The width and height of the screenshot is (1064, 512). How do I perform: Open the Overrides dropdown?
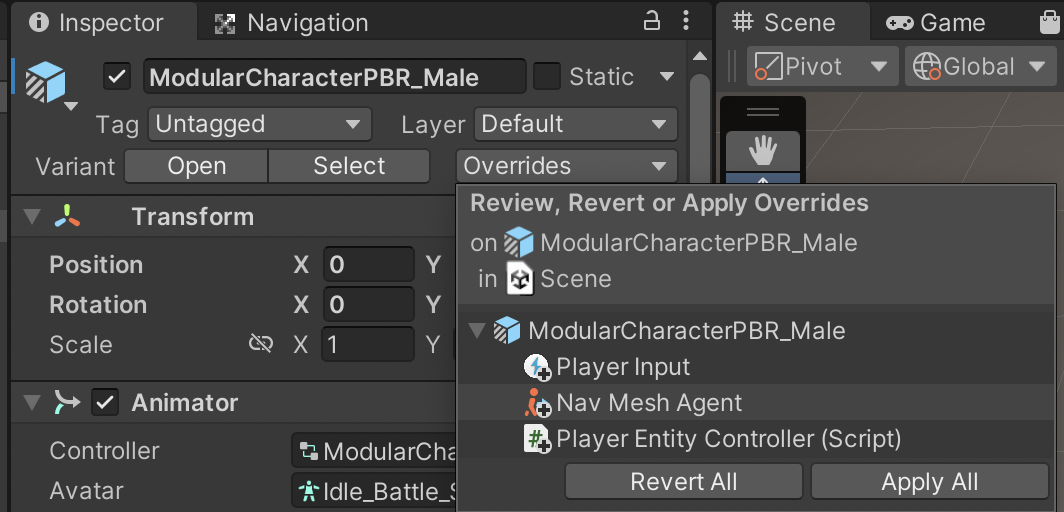567,166
